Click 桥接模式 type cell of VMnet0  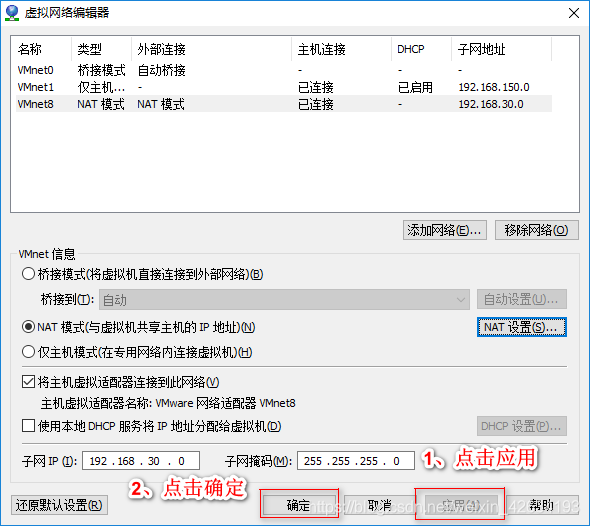click(102, 70)
